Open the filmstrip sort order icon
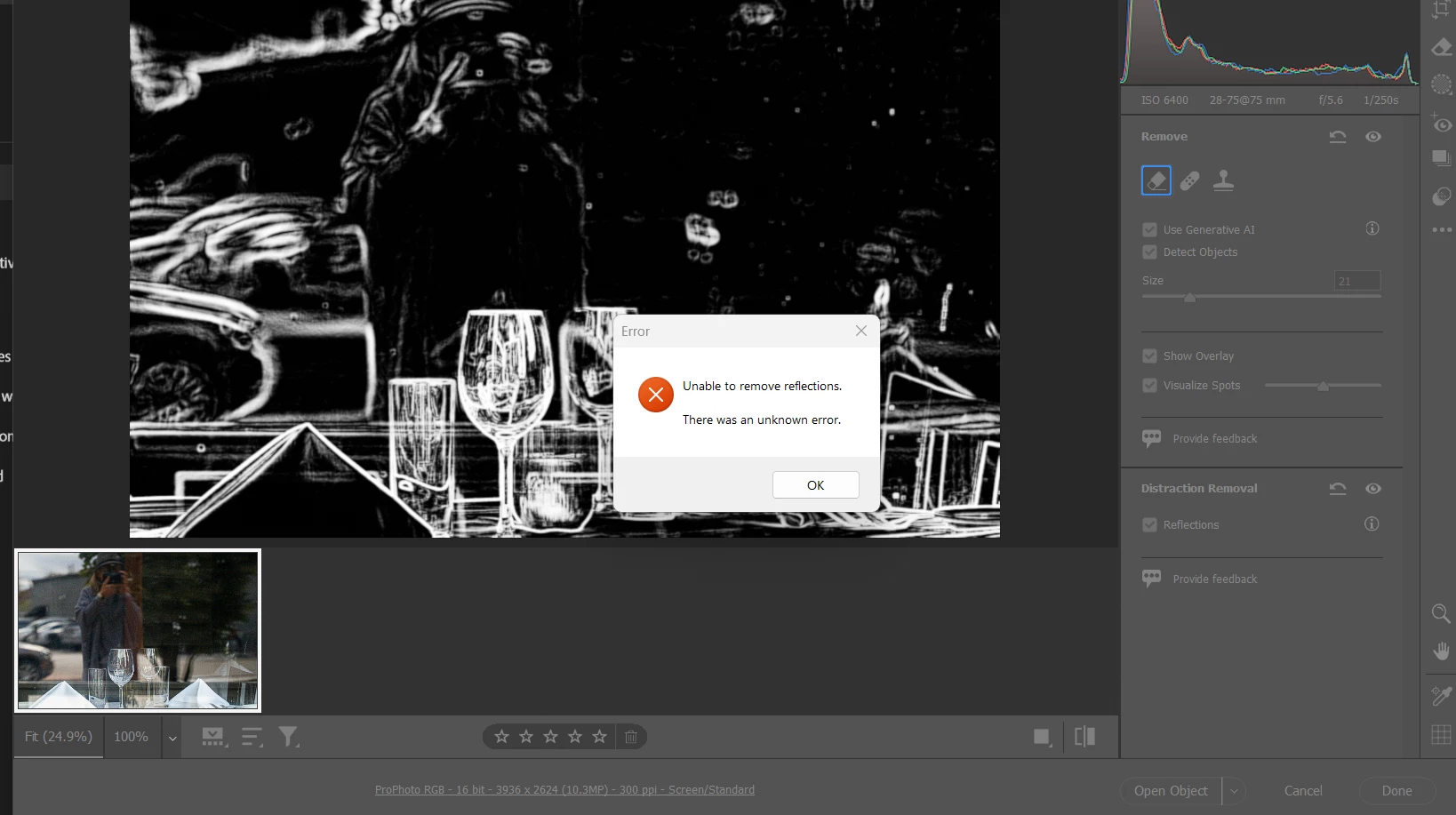Screen dimensions: 1456x815 coord(252,737)
